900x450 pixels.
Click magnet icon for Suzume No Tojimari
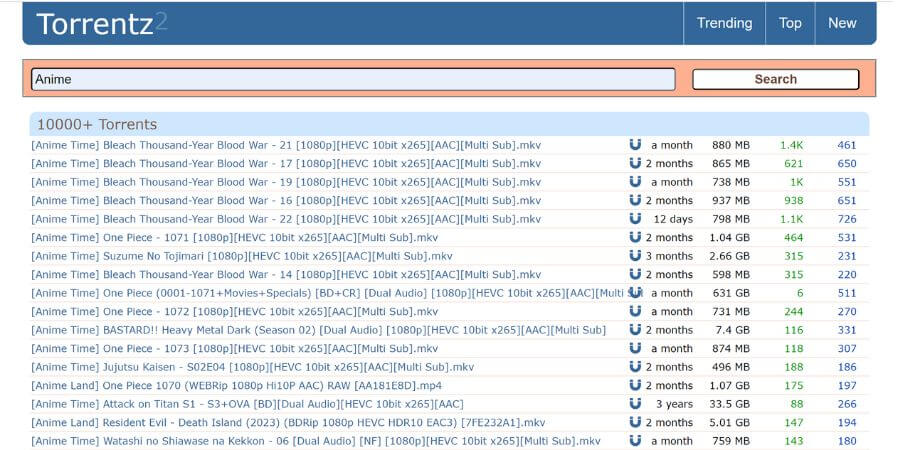pyautogui.click(x=635, y=256)
